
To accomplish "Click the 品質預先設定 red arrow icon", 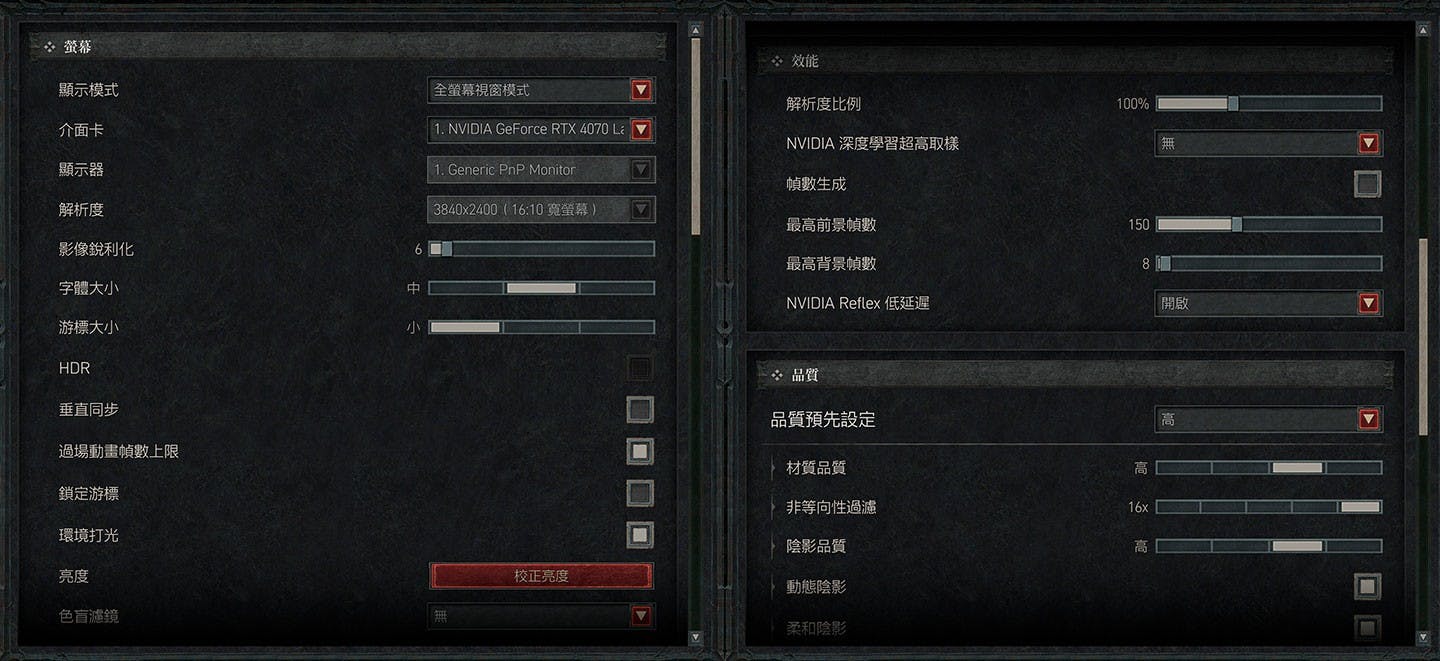I will tap(1369, 419).
